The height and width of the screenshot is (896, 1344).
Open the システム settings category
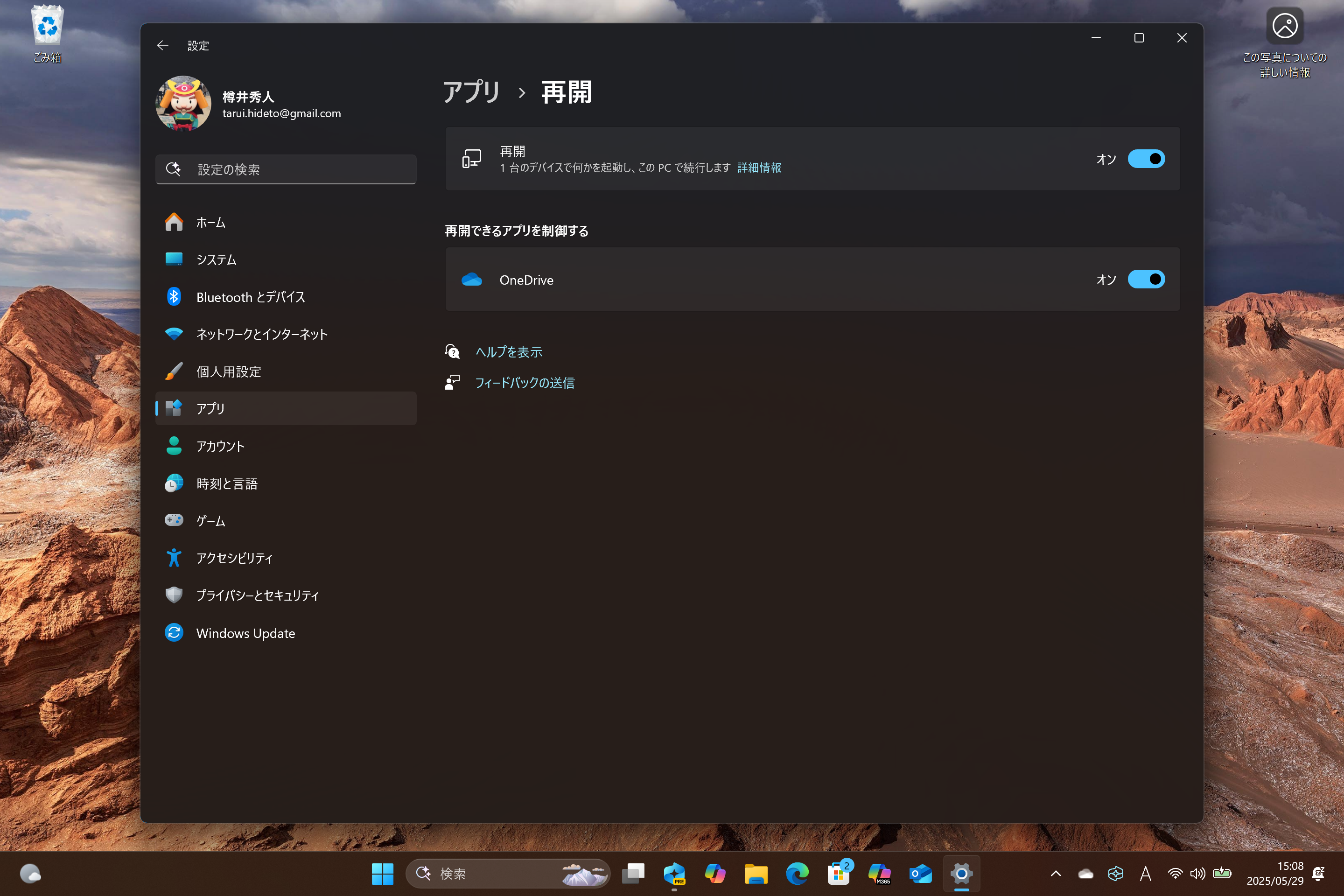[217, 259]
